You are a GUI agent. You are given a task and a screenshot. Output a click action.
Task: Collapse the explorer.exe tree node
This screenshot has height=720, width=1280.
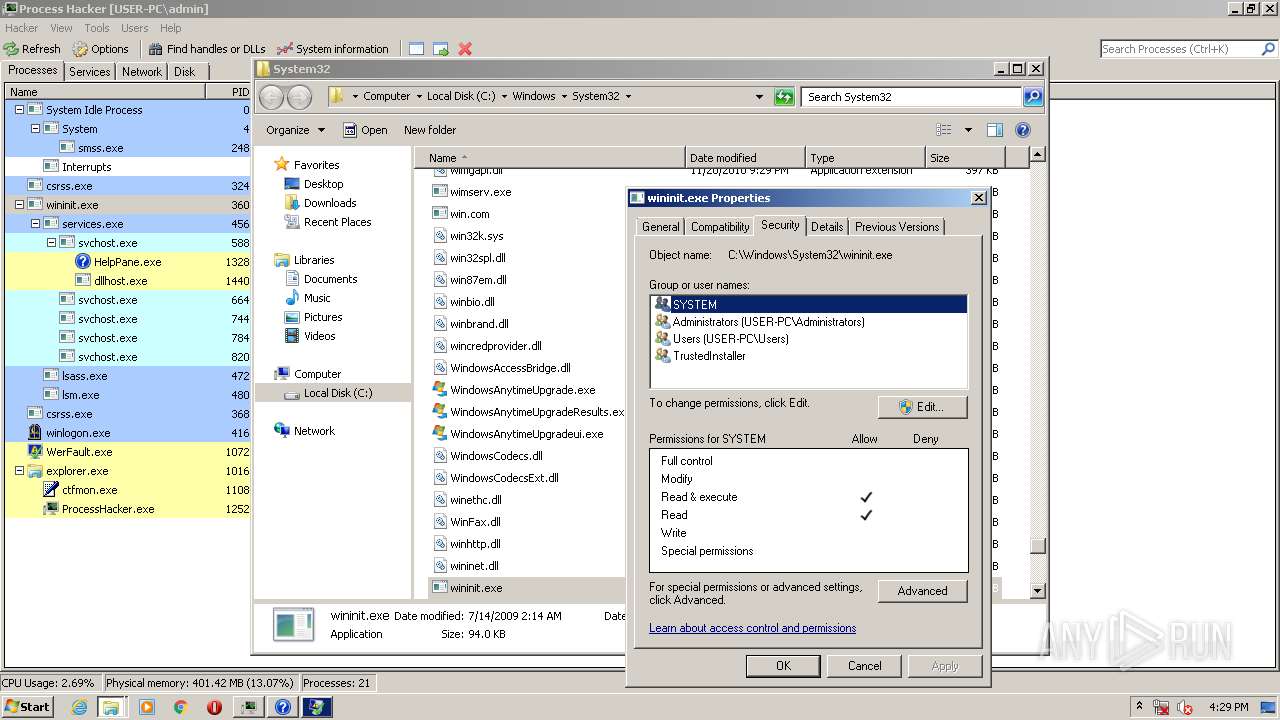tap(19, 471)
